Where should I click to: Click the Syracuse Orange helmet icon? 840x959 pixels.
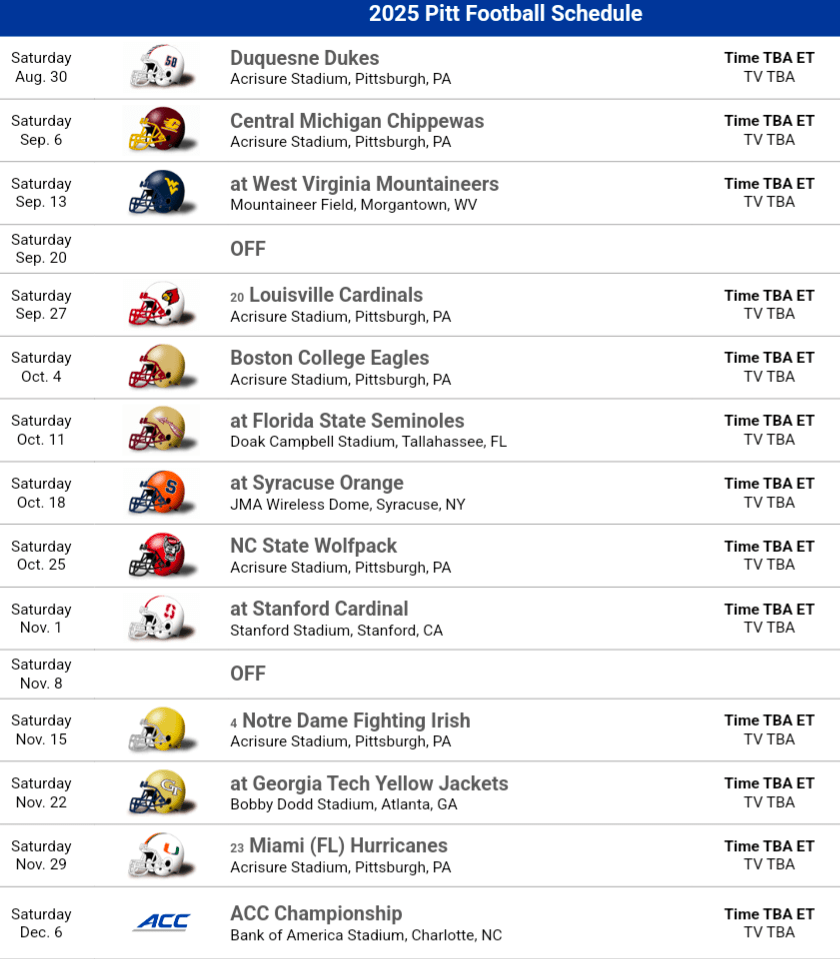[x=160, y=492]
